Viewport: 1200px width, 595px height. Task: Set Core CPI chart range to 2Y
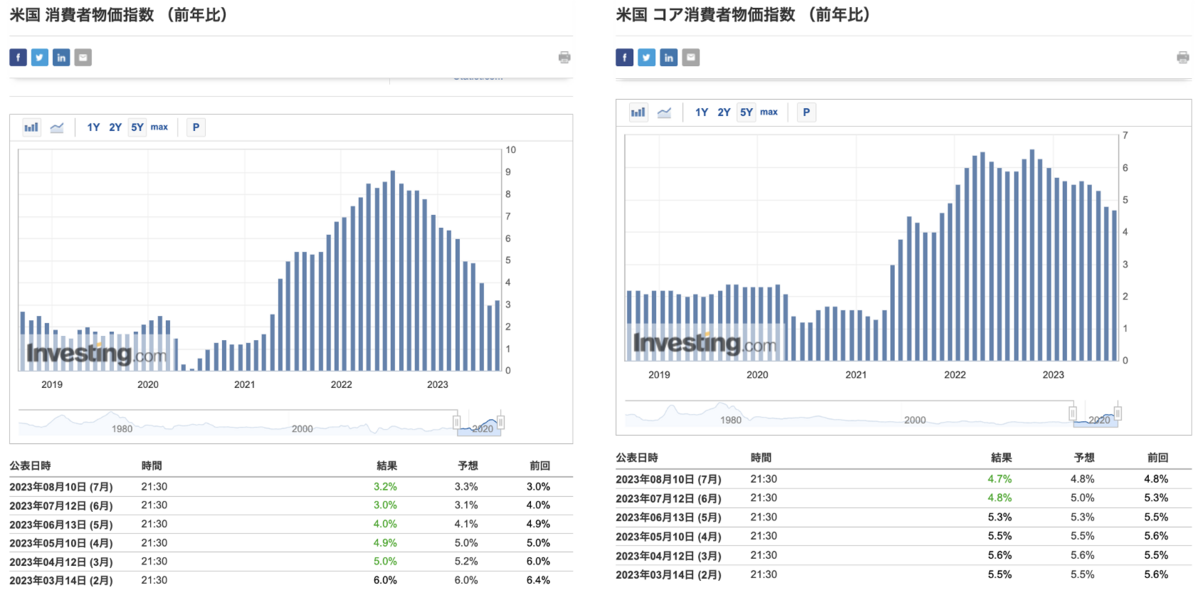coord(724,112)
